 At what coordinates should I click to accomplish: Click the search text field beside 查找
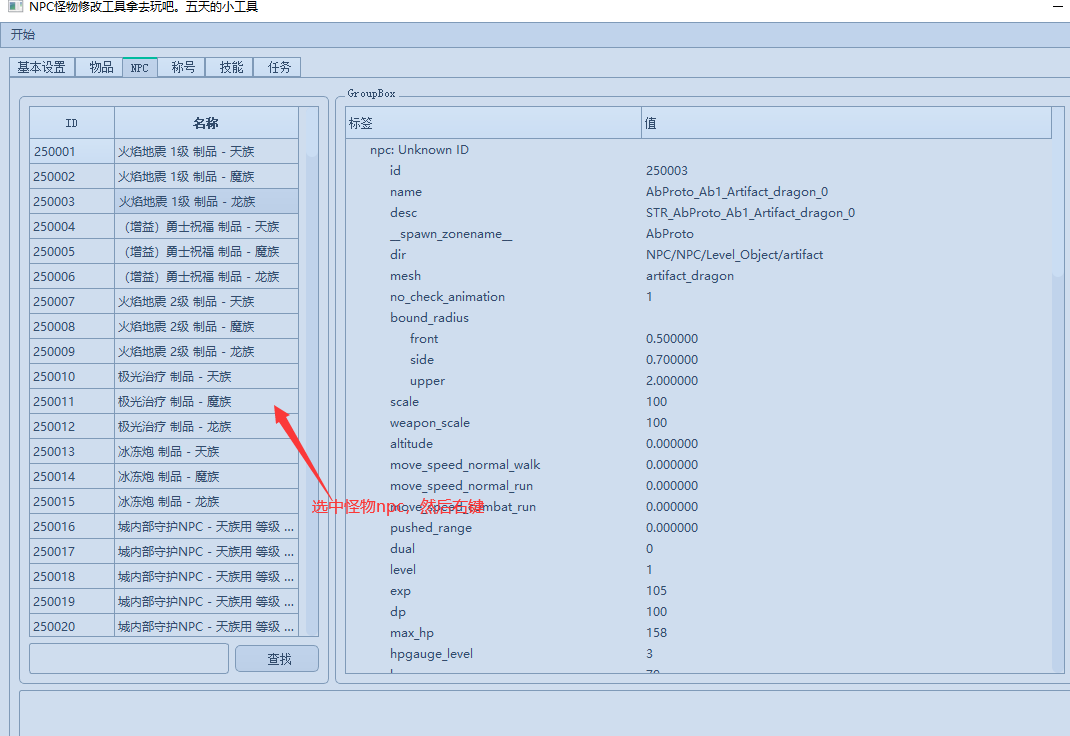129,659
